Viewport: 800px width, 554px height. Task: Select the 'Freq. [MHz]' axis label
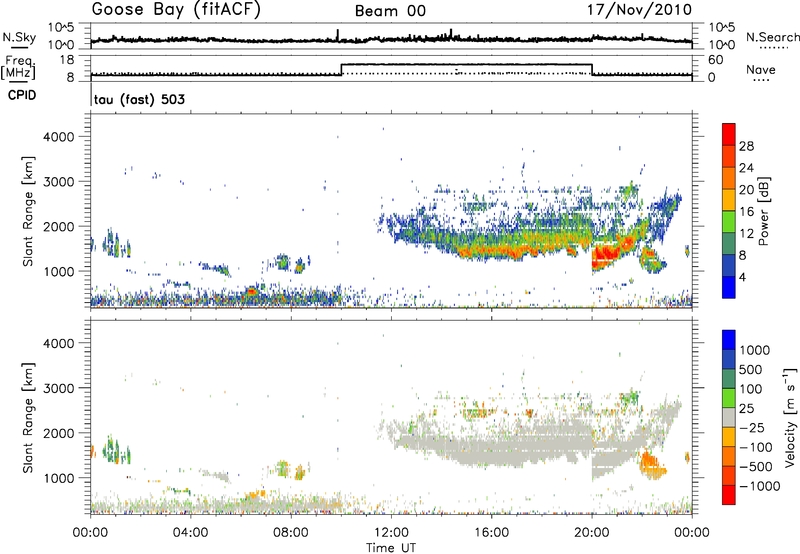[18, 68]
